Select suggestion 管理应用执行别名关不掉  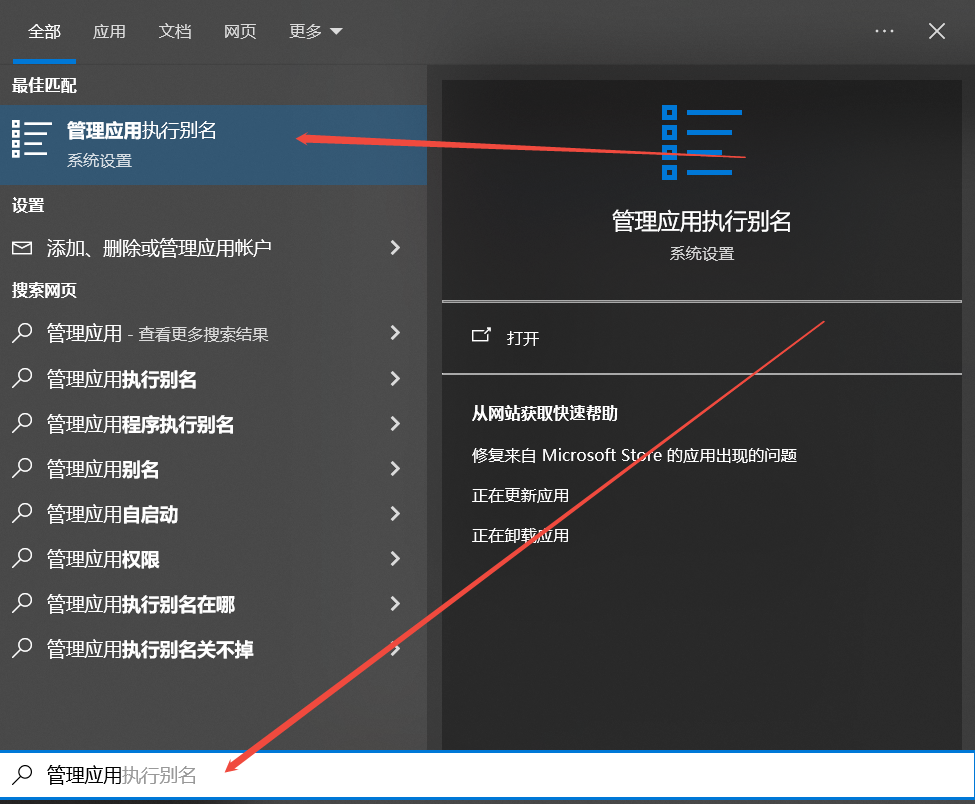click(x=213, y=649)
